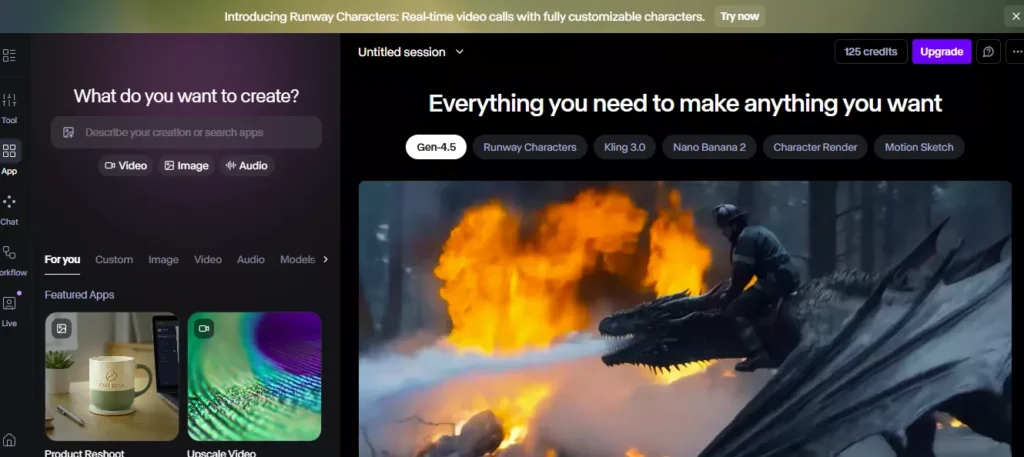Click the home icon at sidebar bottom

tap(10, 440)
